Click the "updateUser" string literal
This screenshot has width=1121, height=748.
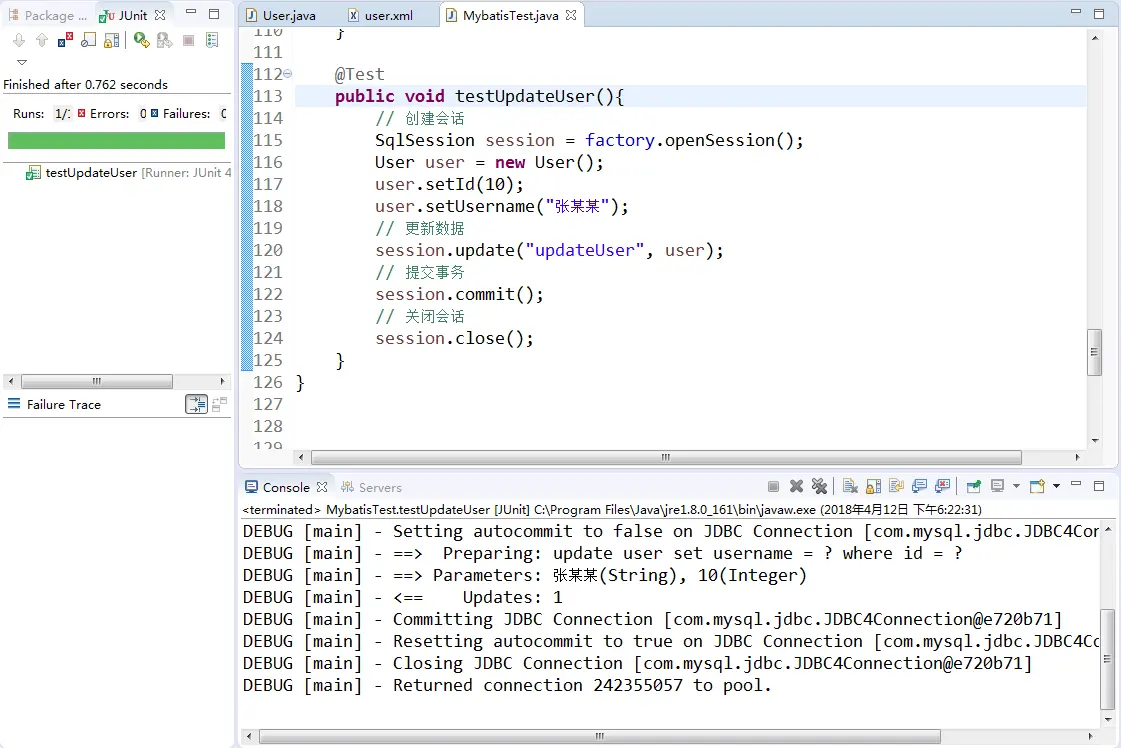(584, 250)
